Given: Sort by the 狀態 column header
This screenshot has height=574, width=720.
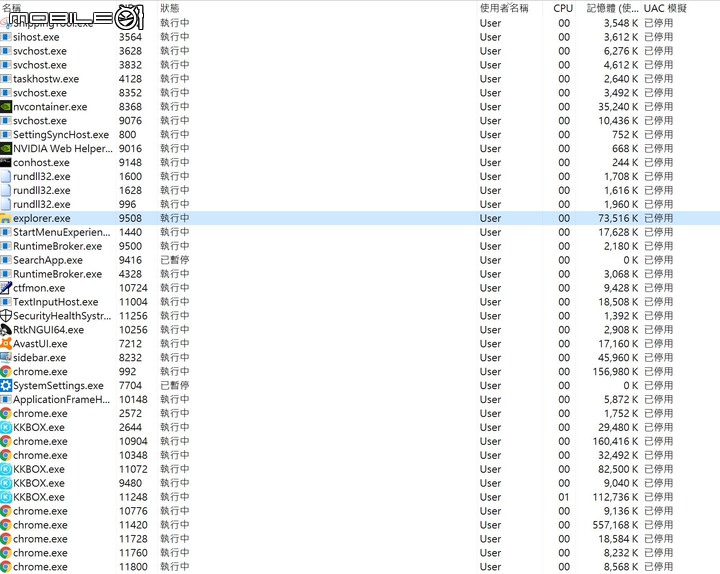Looking at the screenshot, I should point(169,8).
